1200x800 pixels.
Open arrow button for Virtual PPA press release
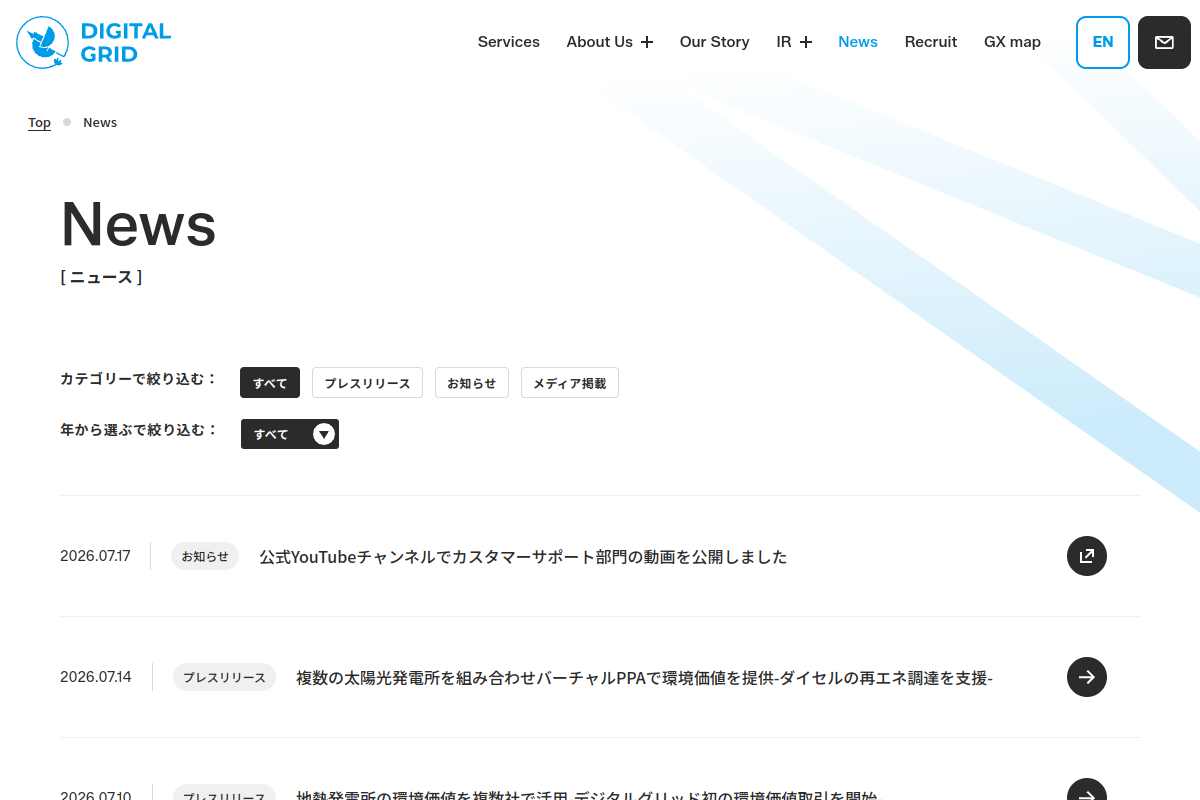click(x=1087, y=677)
